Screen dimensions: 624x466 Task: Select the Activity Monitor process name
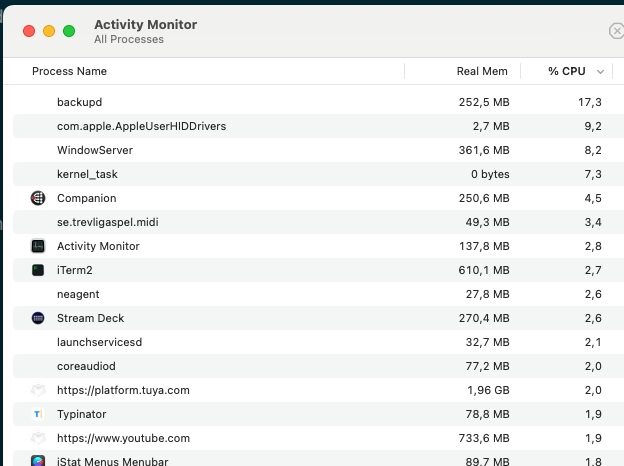[x=98, y=246]
